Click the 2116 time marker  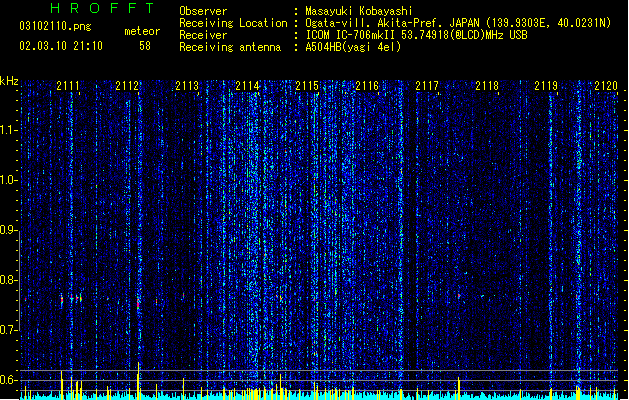[x=367, y=86]
